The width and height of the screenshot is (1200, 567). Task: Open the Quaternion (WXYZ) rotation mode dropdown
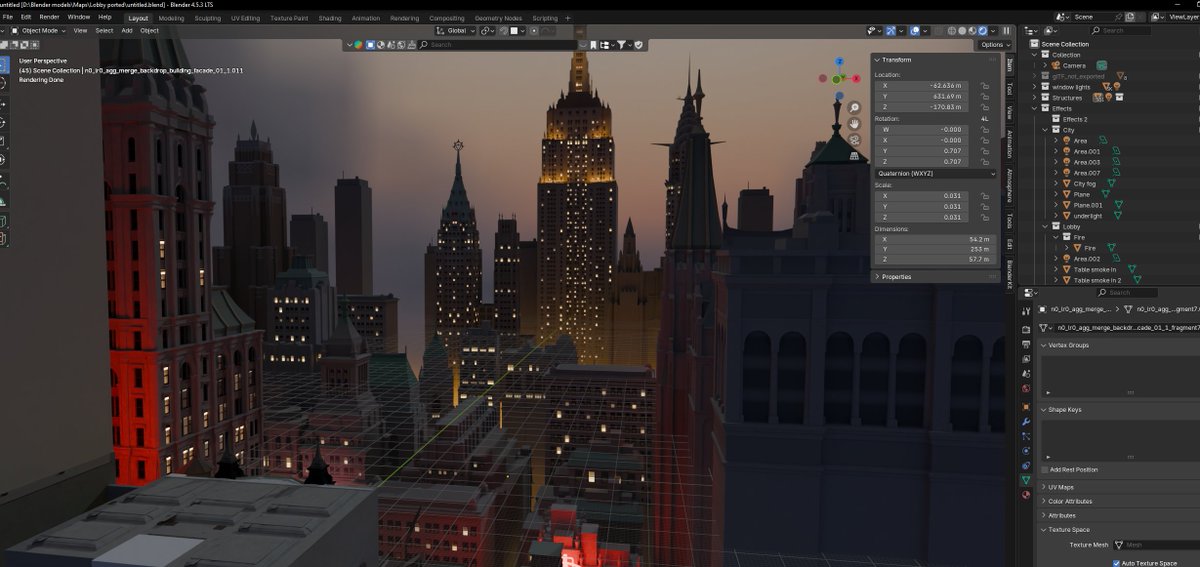pos(936,173)
